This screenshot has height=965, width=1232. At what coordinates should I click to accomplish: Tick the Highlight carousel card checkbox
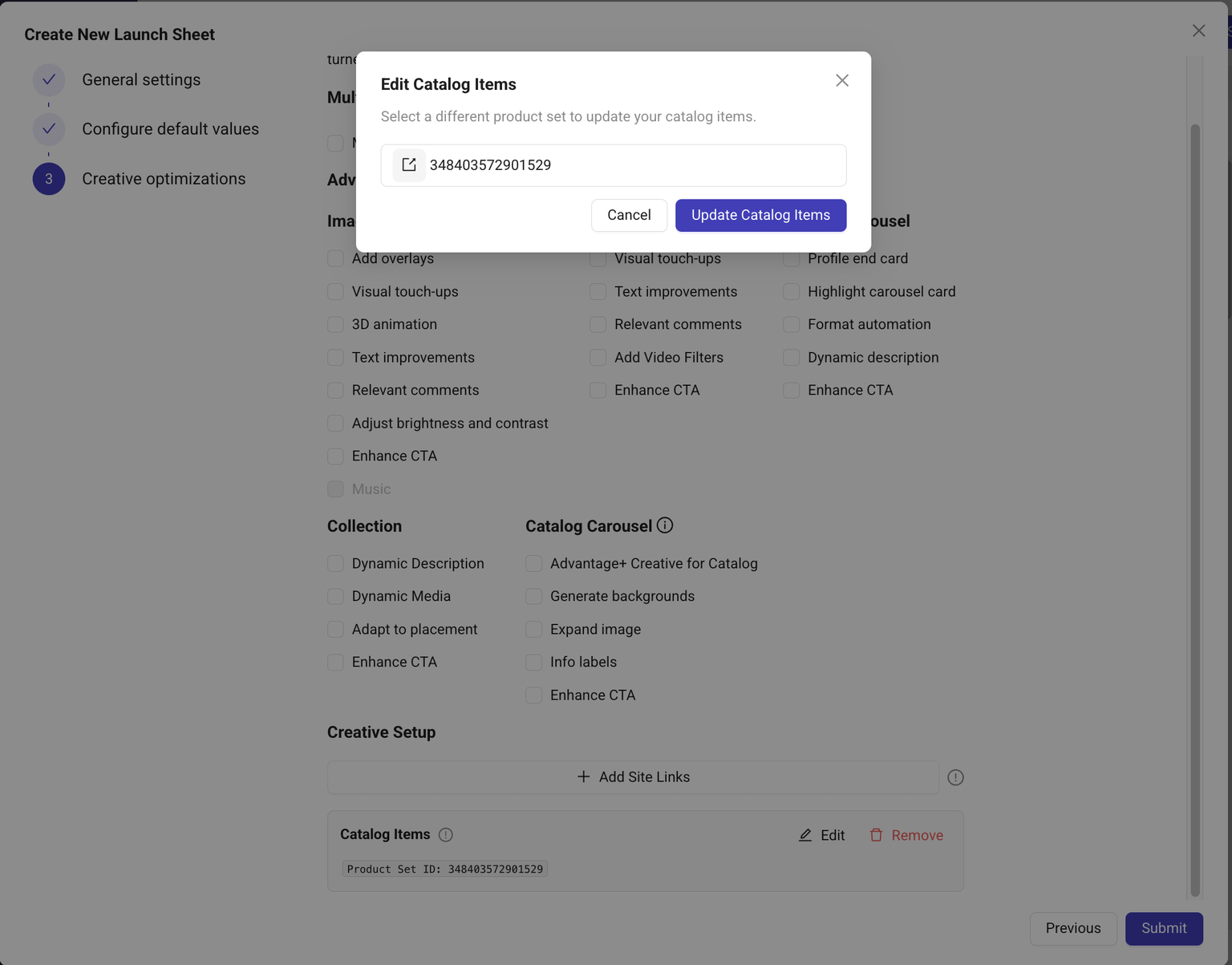pos(792,292)
